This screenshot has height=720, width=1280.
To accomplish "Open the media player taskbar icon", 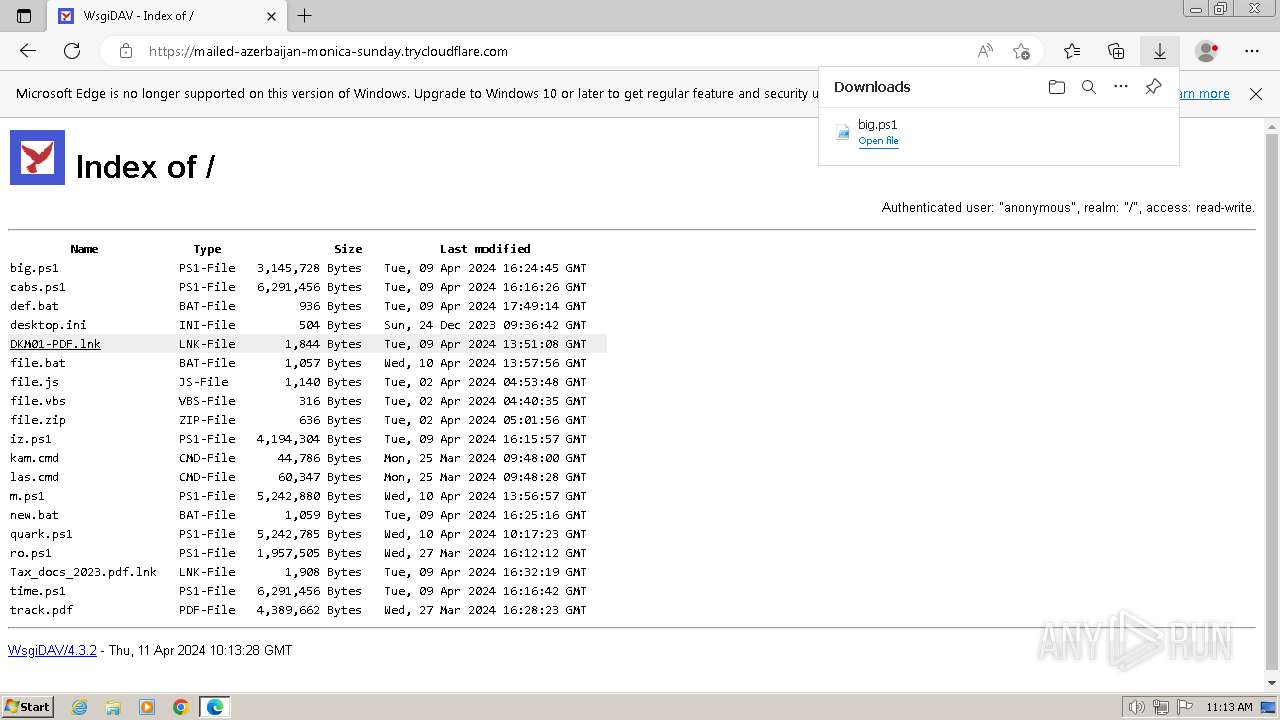I will tap(147, 707).
